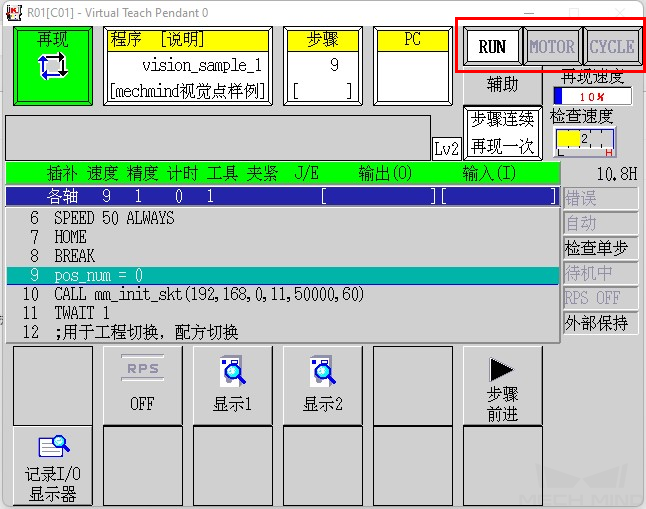Viewport: 646px width, 509px height.
Task: Click the 速度 speed column header
Action: click(x=103, y=173)
